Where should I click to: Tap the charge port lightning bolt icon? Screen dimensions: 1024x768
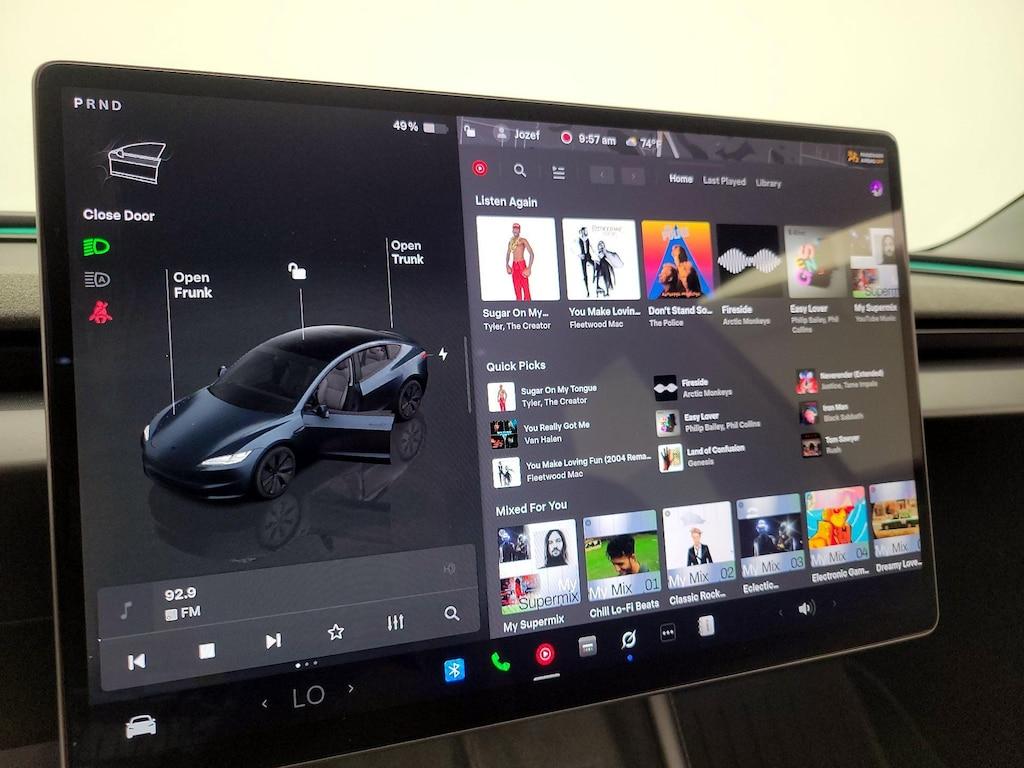443,354
